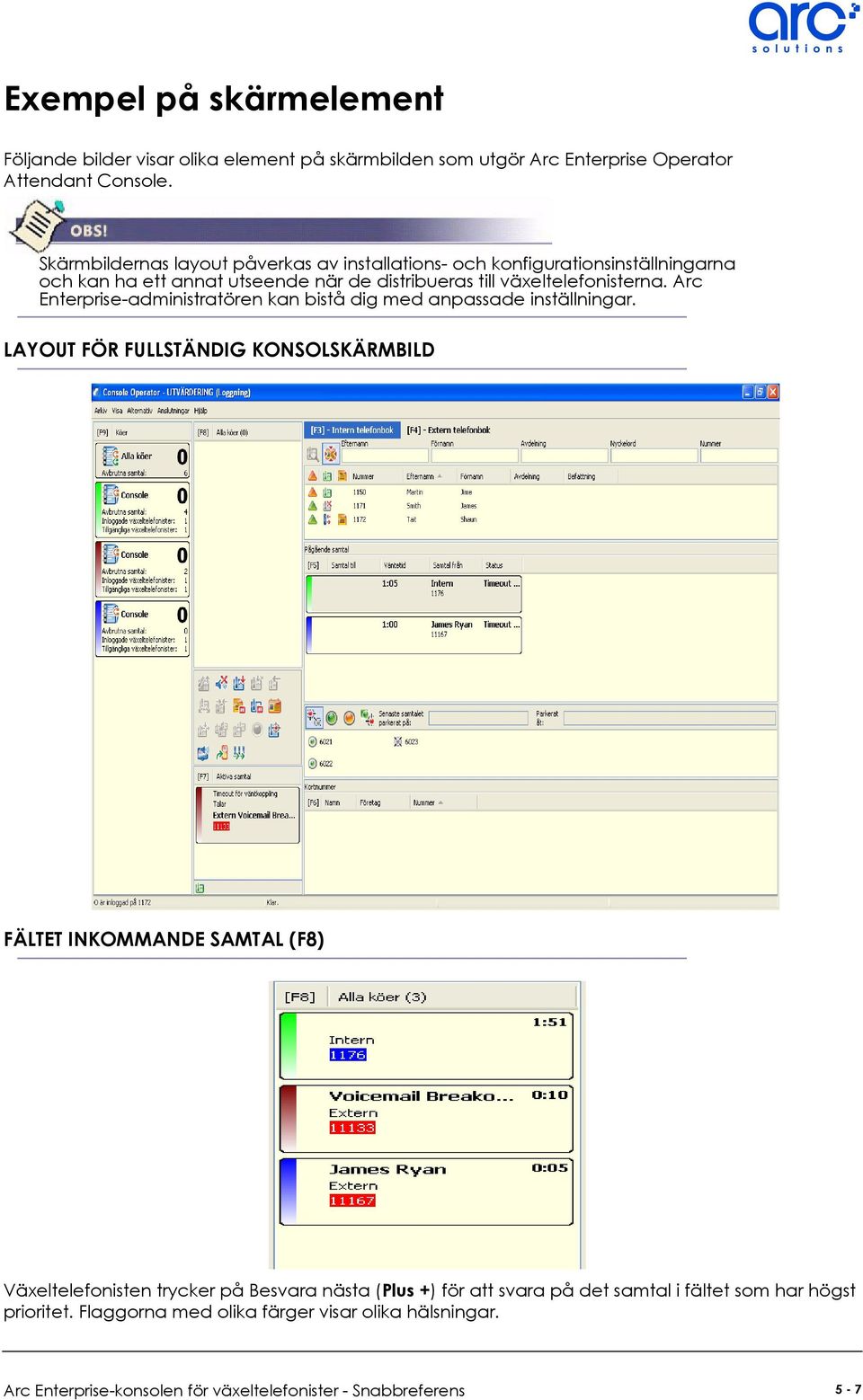This screenshot has width=863, height=1400.
Task: Click the phone status icon in row 1171
Action: 327,506
